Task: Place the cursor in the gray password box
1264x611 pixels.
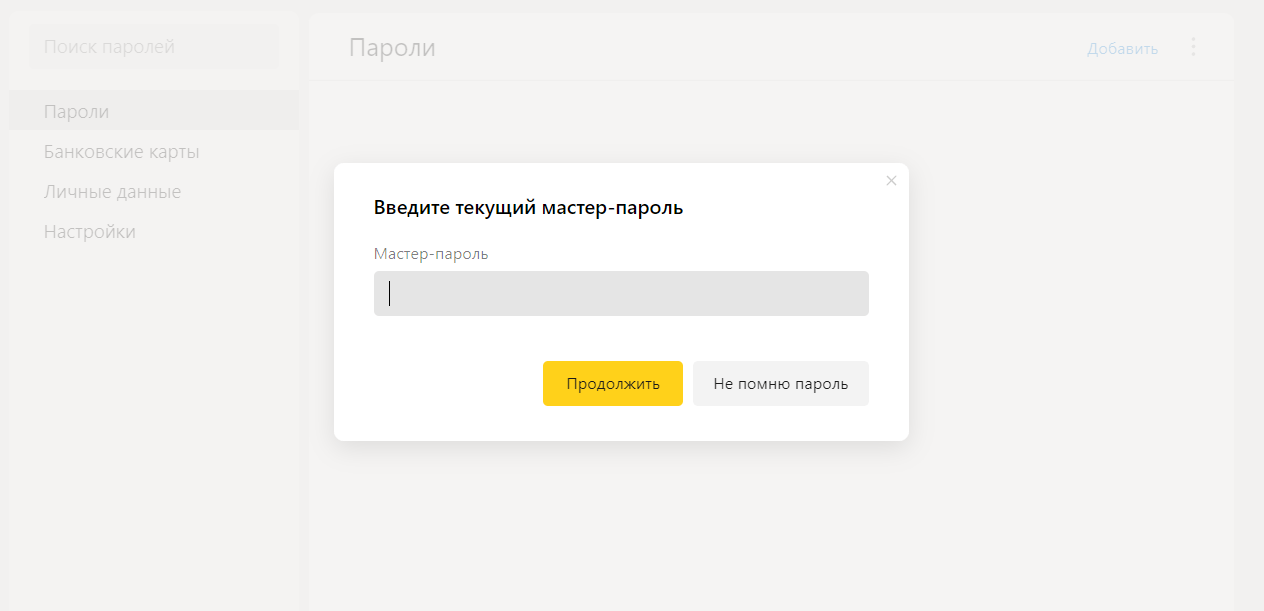Action: [x=621, y=294]
